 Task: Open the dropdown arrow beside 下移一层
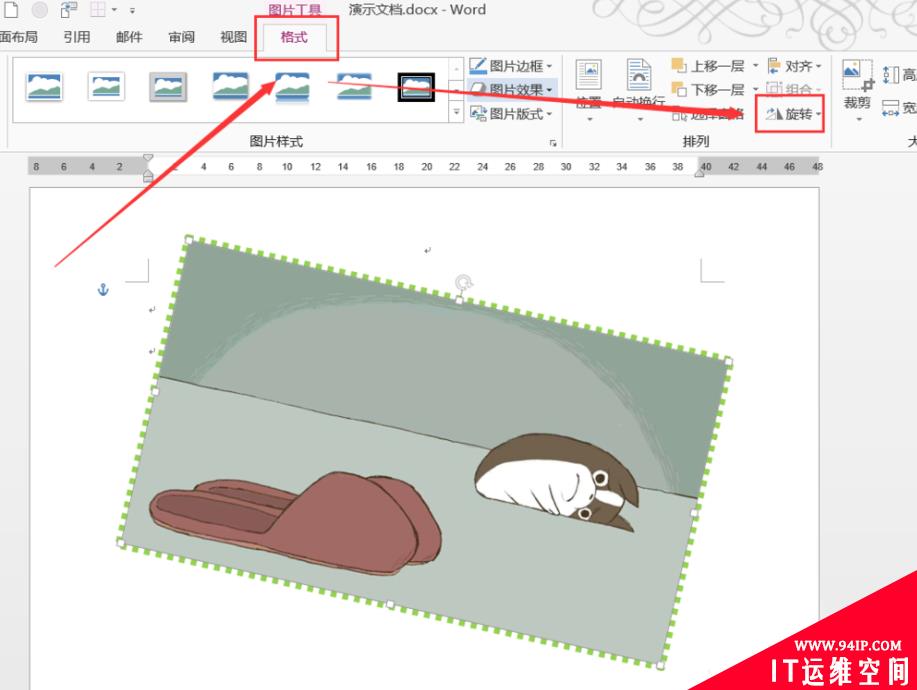(756, 89)
